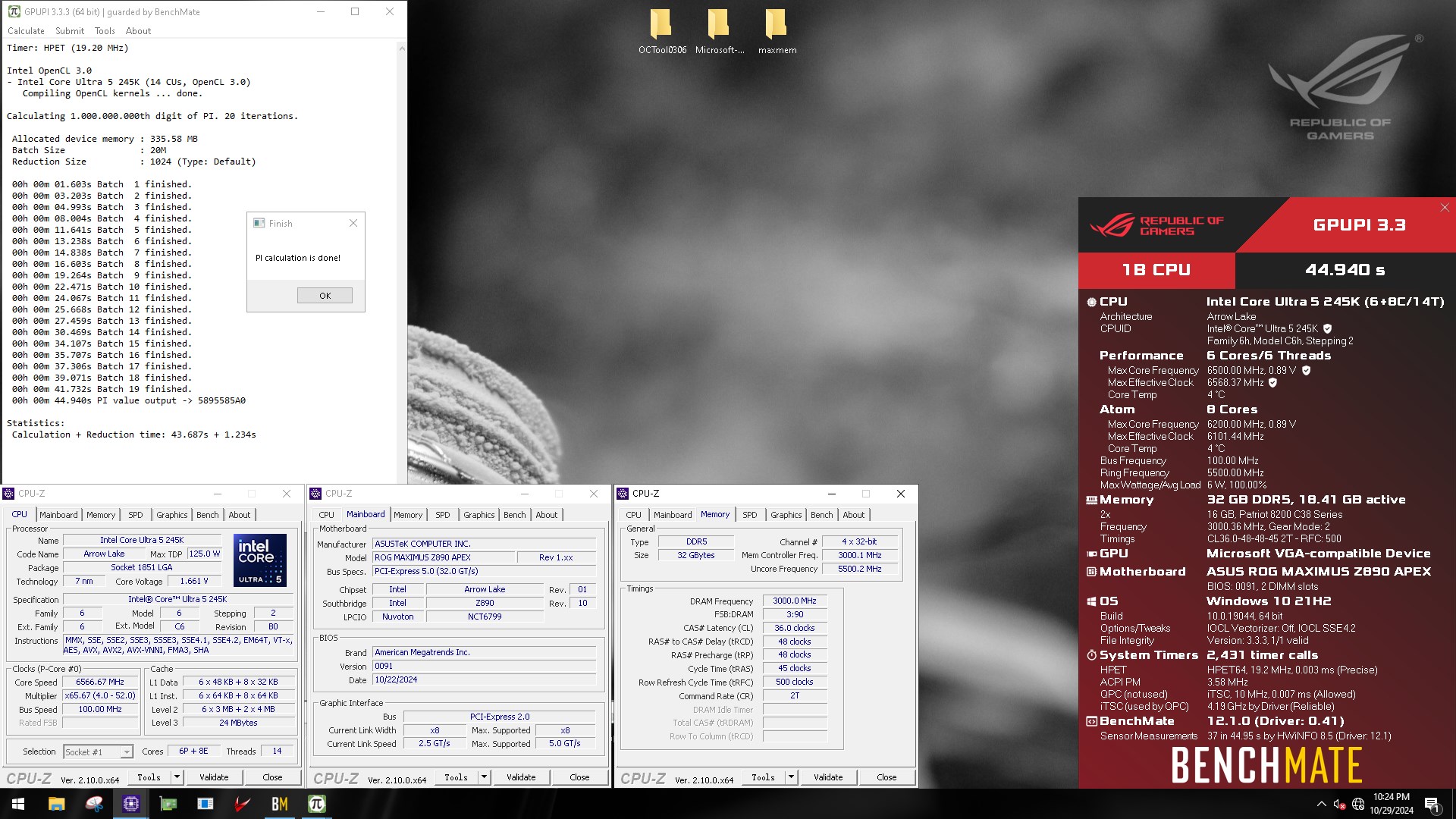Switch to CPU-Z via taskbar icon
The height and width of the screenshot is (819, 1456).
click(x=131, y=804)
